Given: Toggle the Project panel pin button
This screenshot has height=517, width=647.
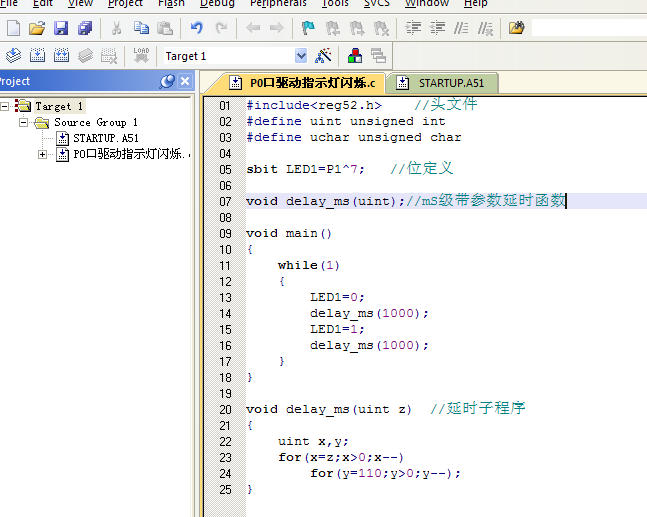Looking at the screenshot, I should [167, 81].
